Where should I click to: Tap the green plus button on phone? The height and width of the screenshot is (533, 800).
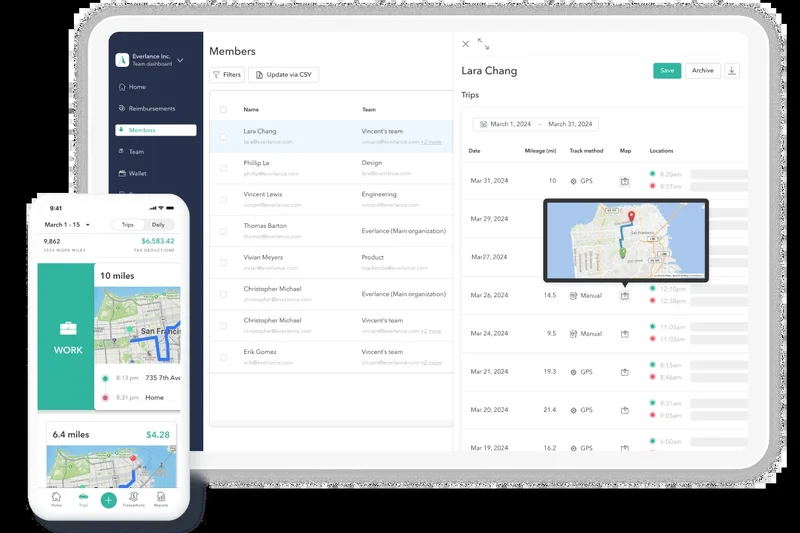(108, 500)
